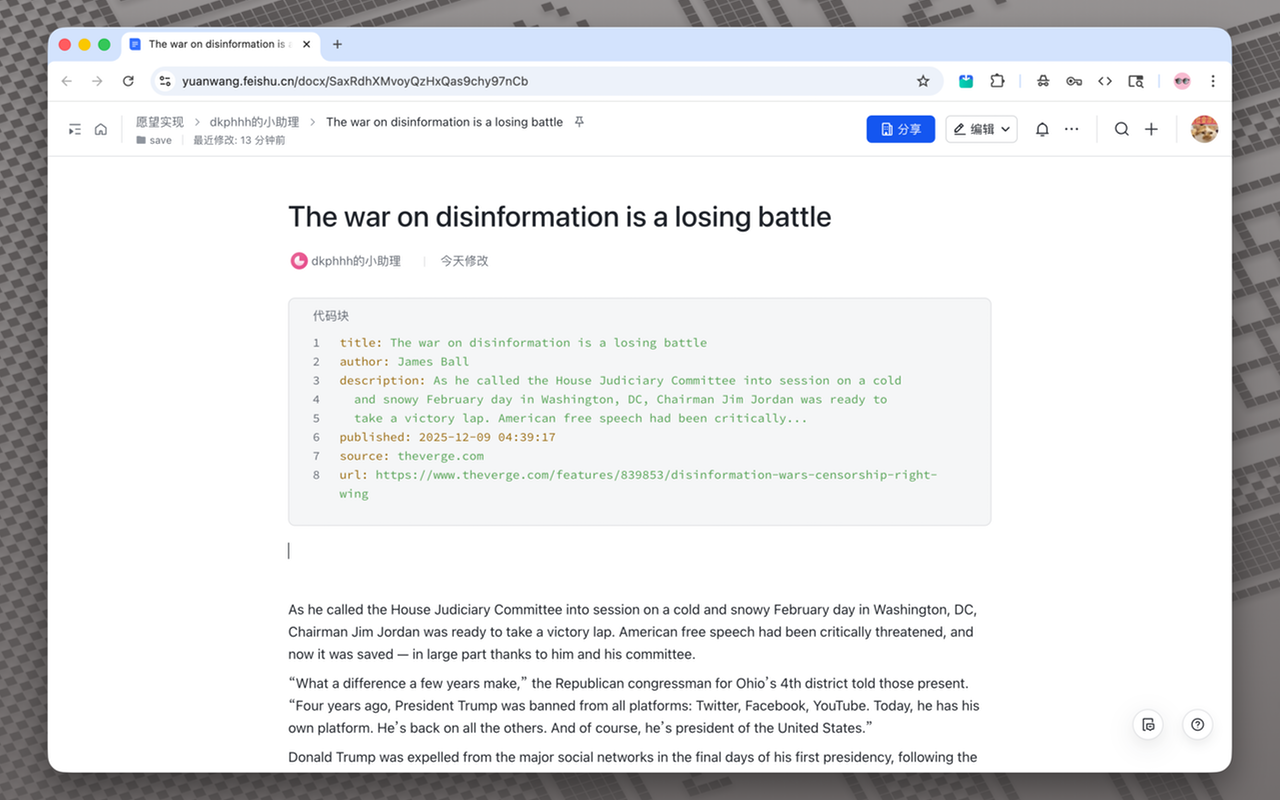Click the 今天修改 label
The width and height of the screenshot is (1280, 800).
tap(464, 261)
